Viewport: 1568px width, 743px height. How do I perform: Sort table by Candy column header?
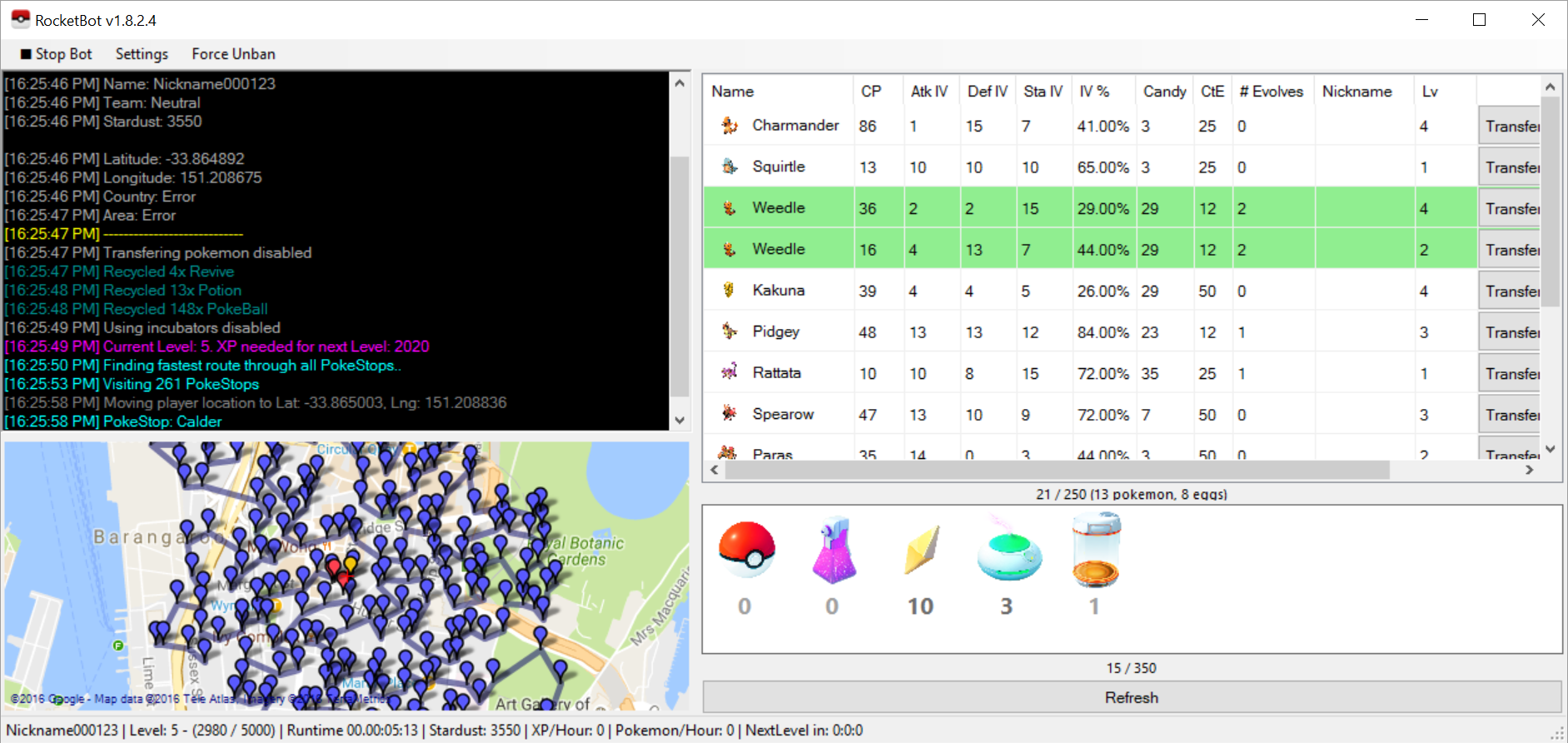pos(1164,92)
